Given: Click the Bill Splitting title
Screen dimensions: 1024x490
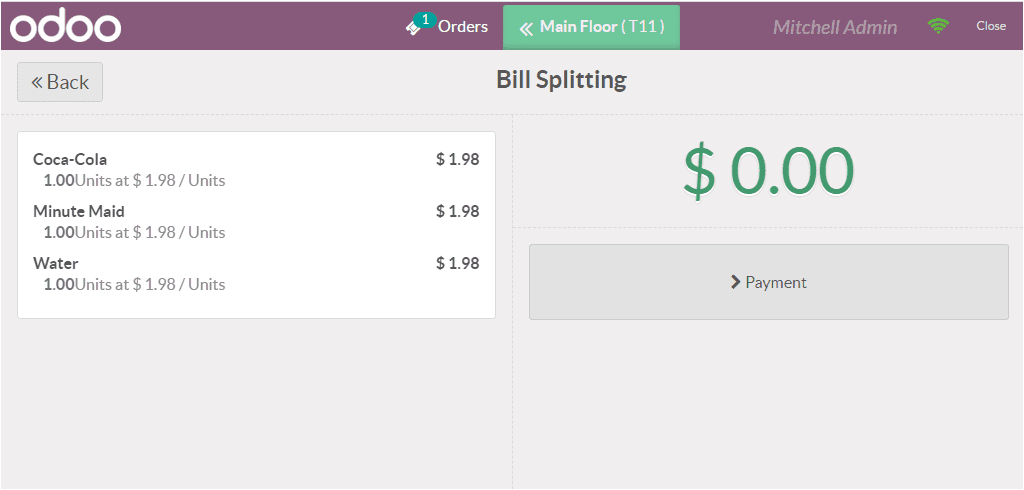Looking at the screenshot, I should [562, 80].
